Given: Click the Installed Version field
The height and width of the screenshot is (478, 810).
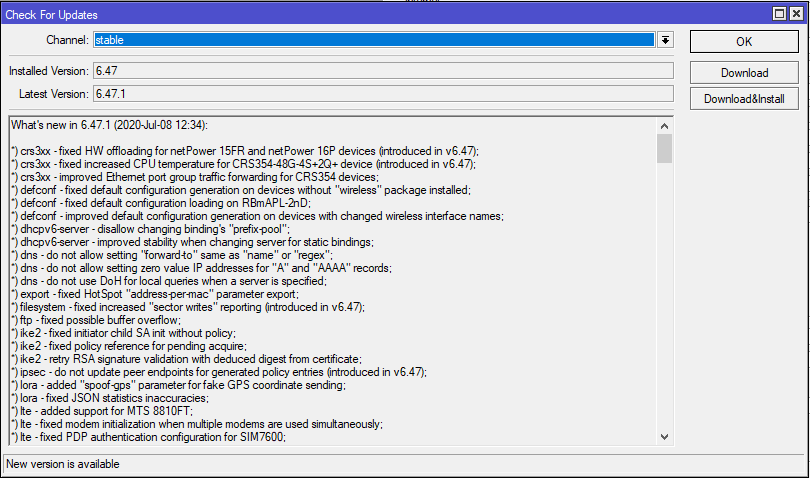Looking at the screenshot, I should (381, 71).
